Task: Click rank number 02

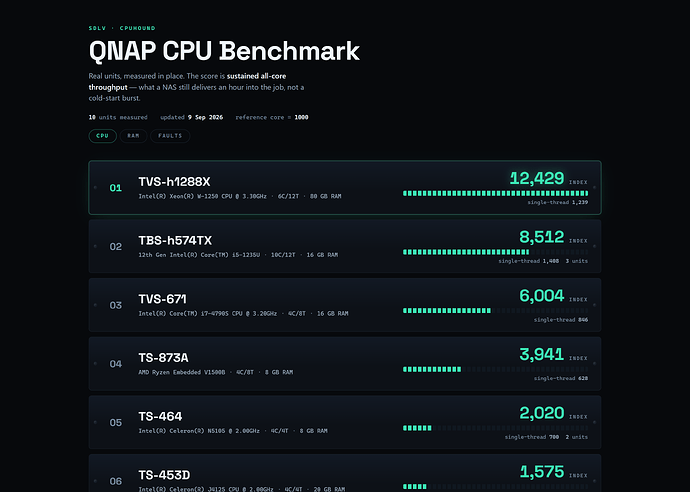Action: point(116,246)
